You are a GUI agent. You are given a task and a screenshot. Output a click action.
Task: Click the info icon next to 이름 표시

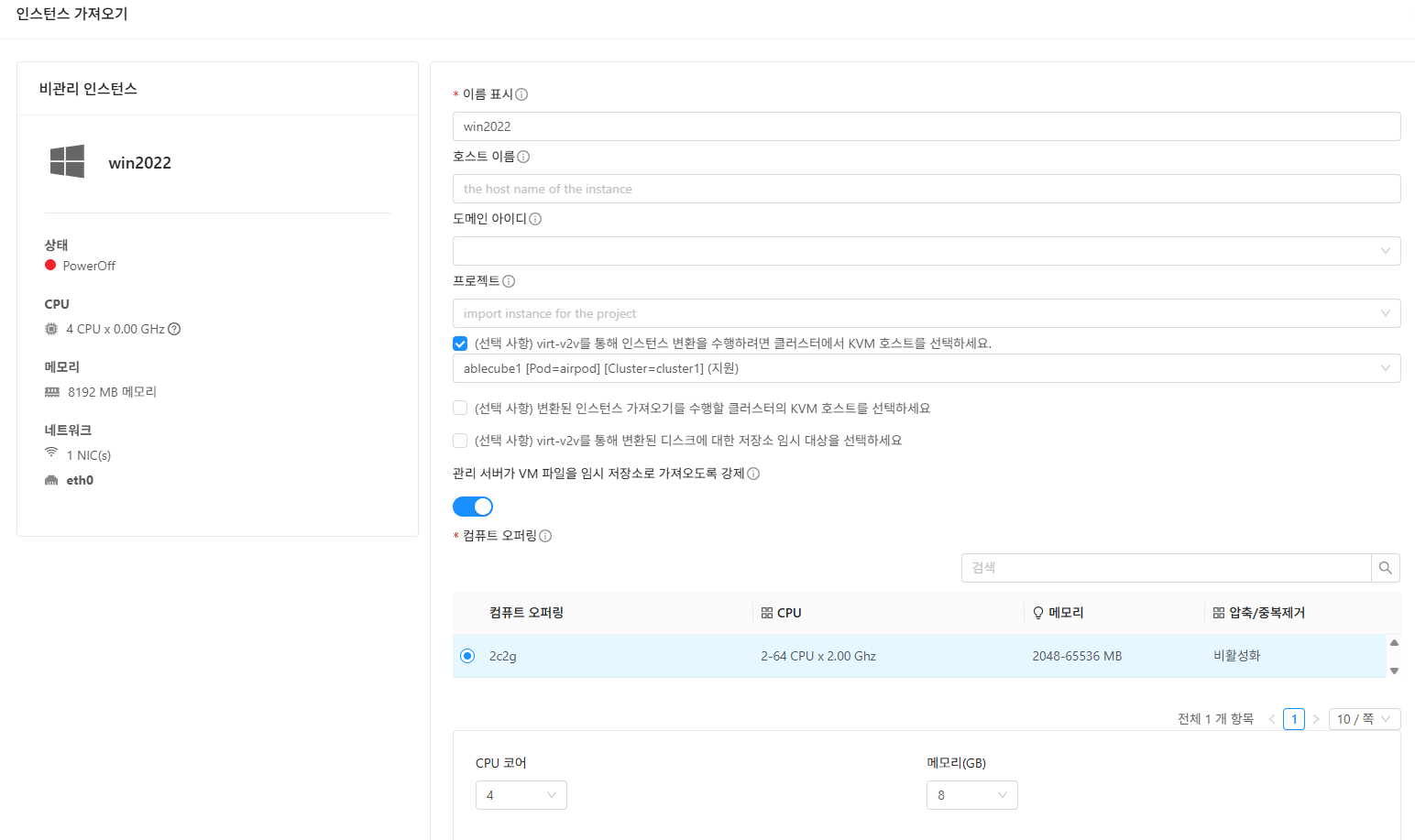(521, 94)
